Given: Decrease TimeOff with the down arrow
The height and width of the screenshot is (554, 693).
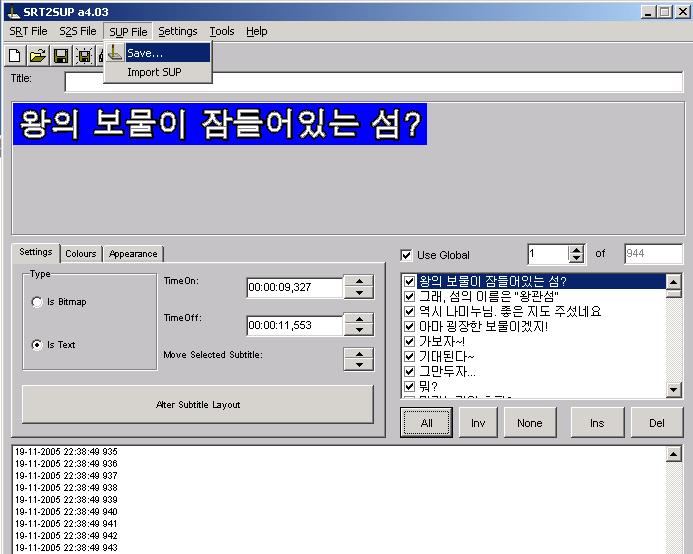Looking at the screenshot, I should (359, 330).
